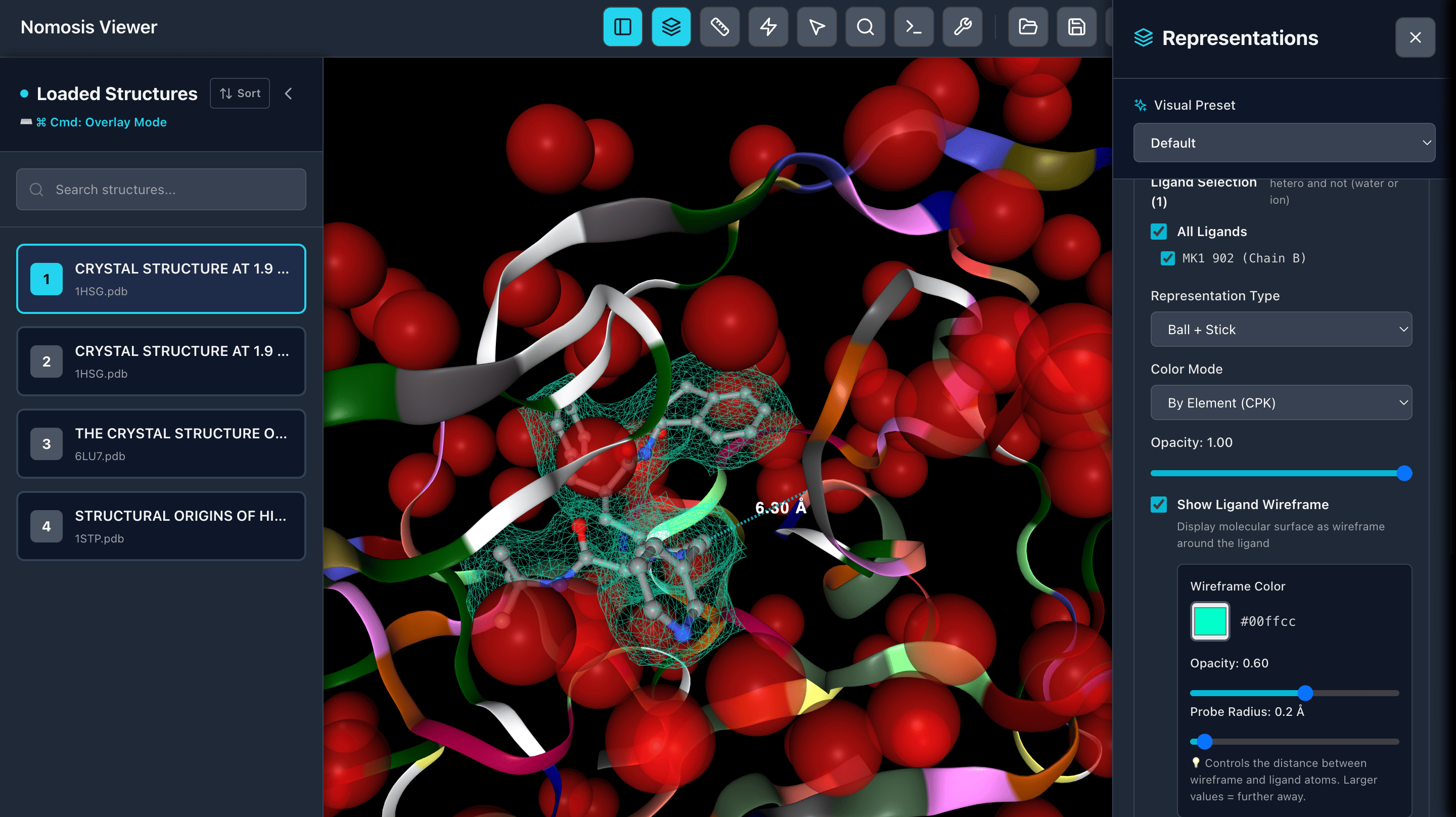Click the lightning bolt quick actions icon
The height and width of the screenshot is (817, 1456).
click(768, 27)
